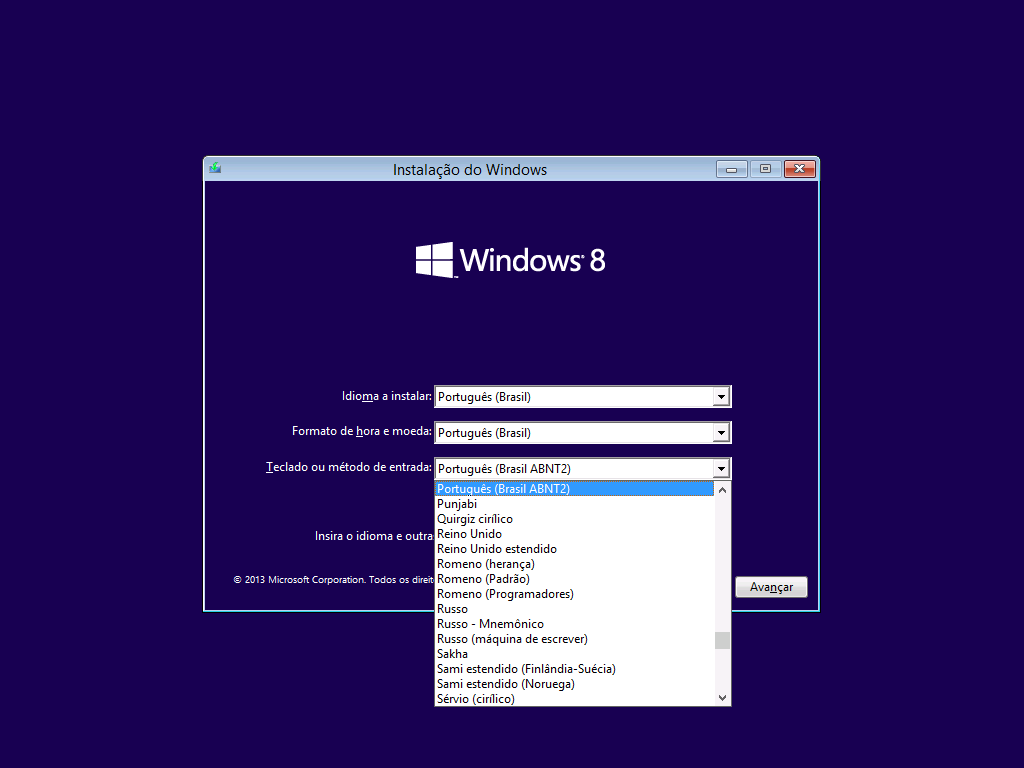Click the dropdown list scrollbar thumb
This screenshot has height=768, width=1024.
click(722, 641)
